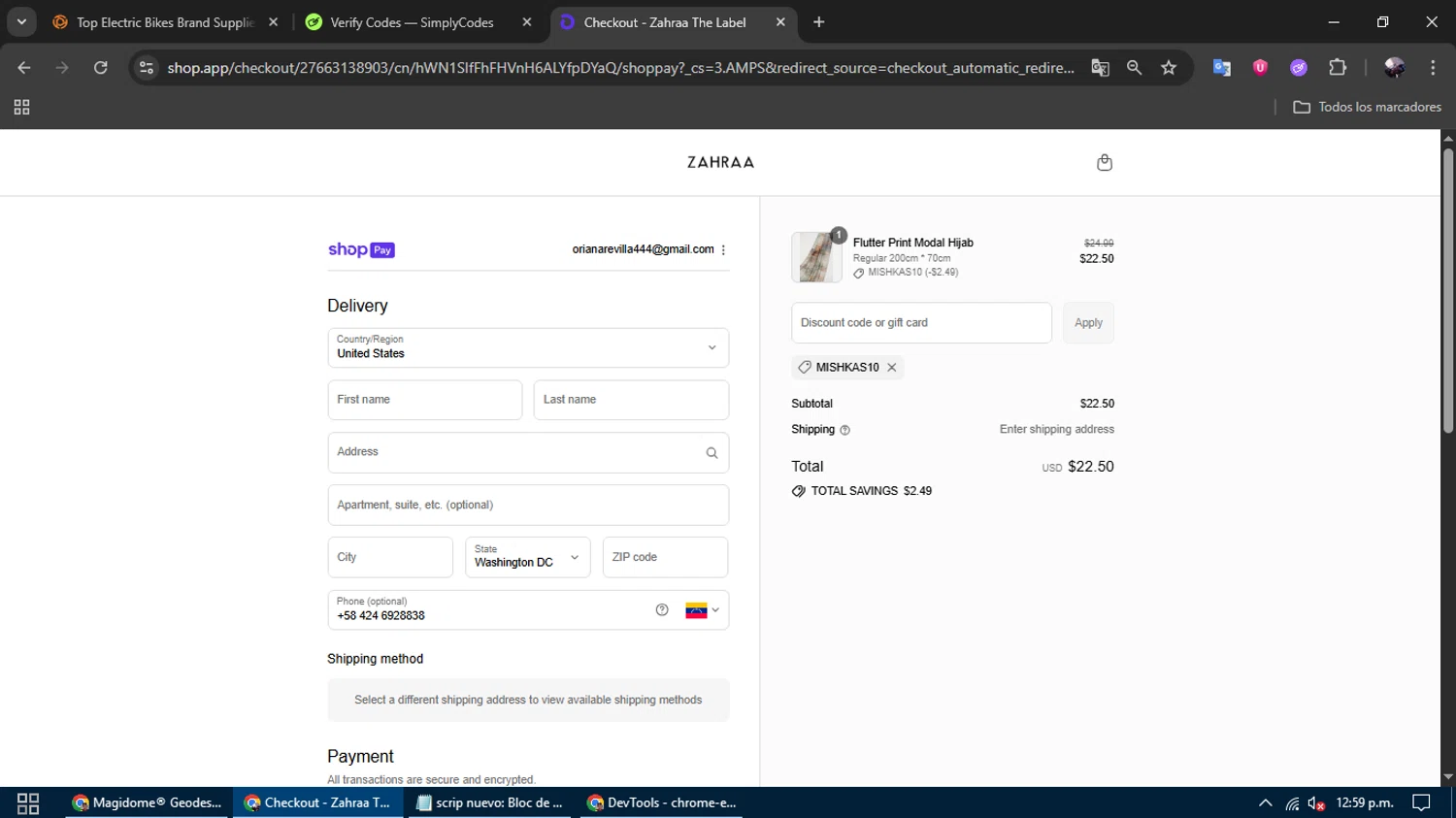This screenshot has width=1456, height=818.
Task: Click the shipping info question icon
Action: 844,430
